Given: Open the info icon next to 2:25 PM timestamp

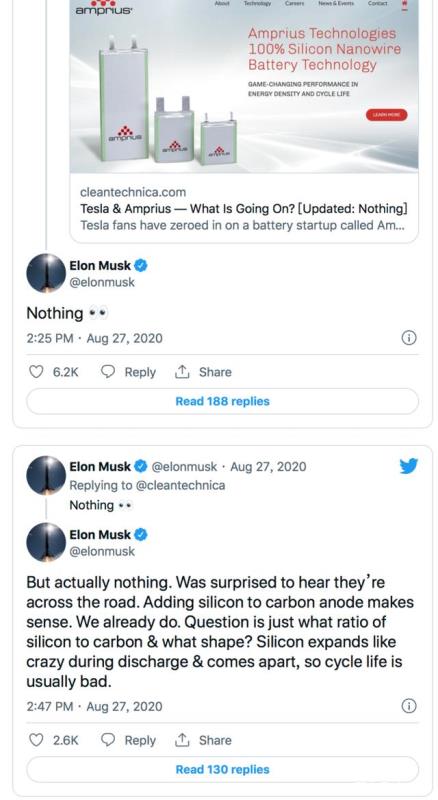Looking at the screenshot, I should point(409,338).
